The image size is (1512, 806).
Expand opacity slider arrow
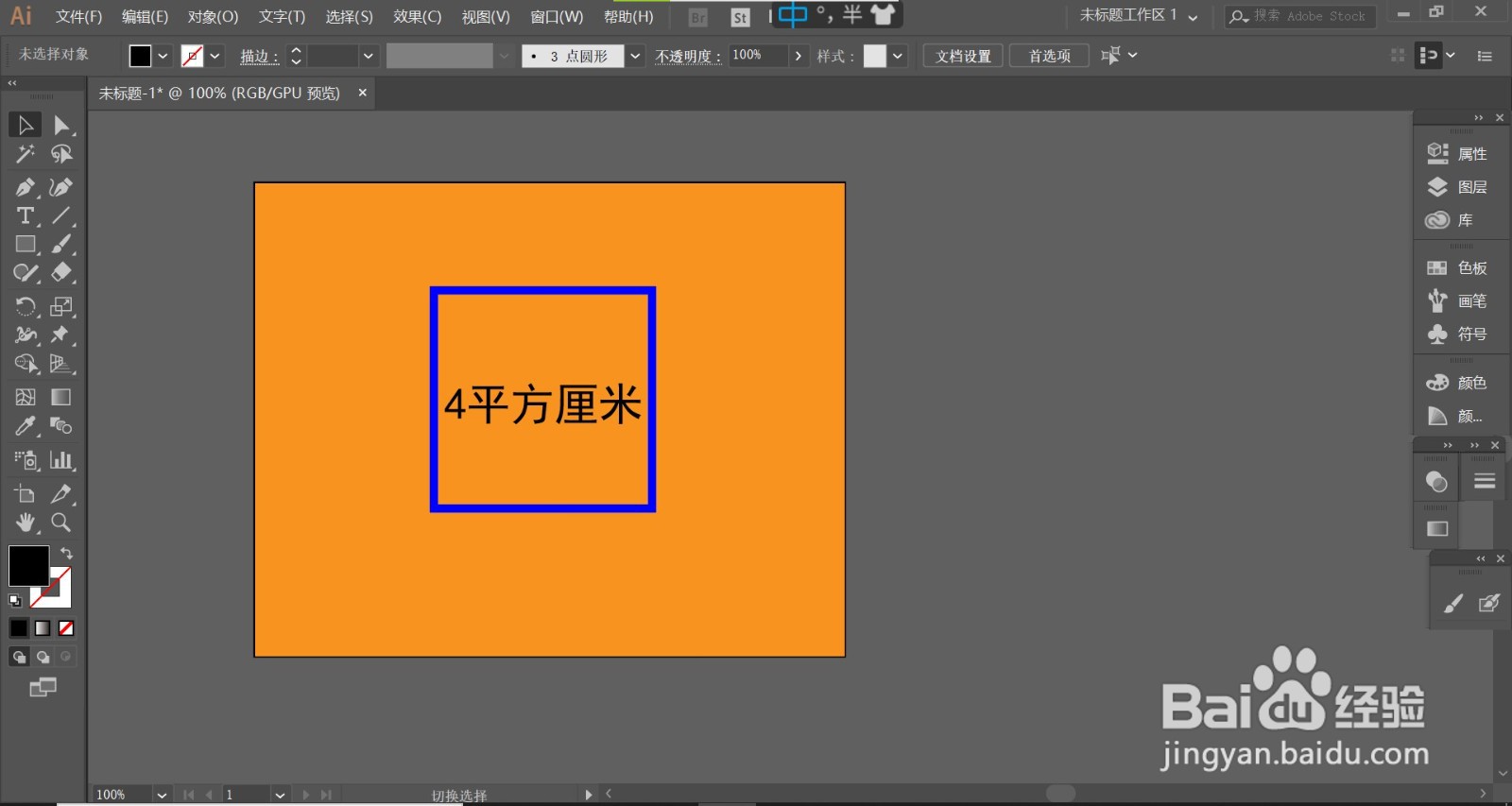tap(799, 56)
